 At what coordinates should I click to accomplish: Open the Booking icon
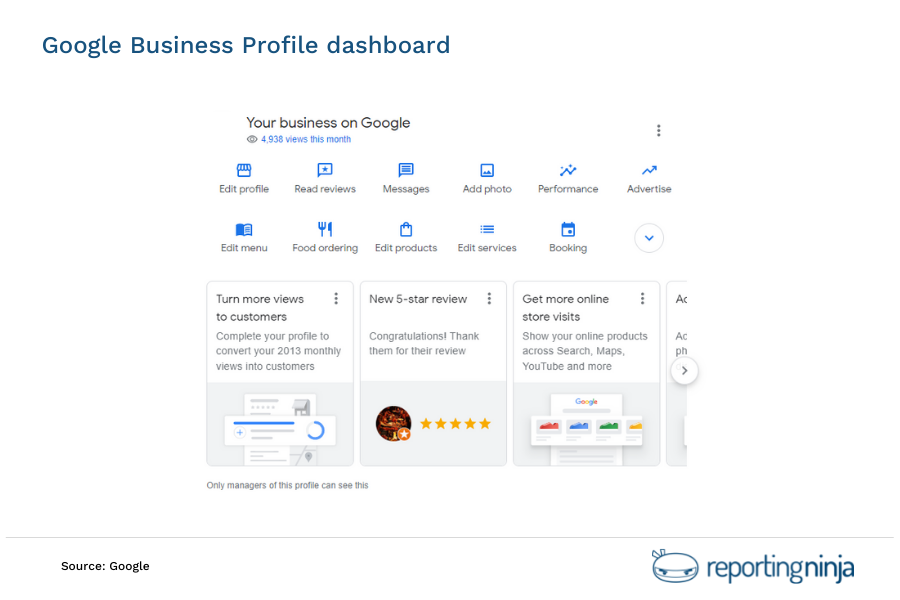(x=567, y=231)
